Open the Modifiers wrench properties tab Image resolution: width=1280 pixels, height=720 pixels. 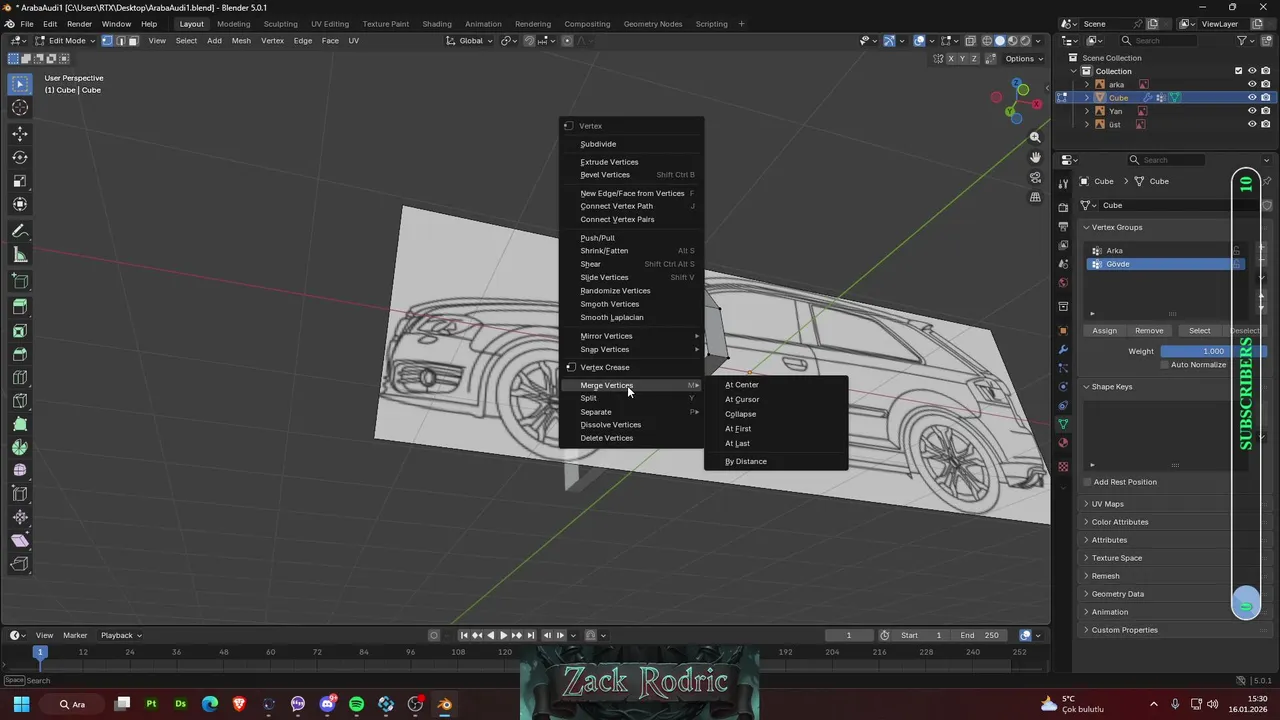coord(1063,350)
